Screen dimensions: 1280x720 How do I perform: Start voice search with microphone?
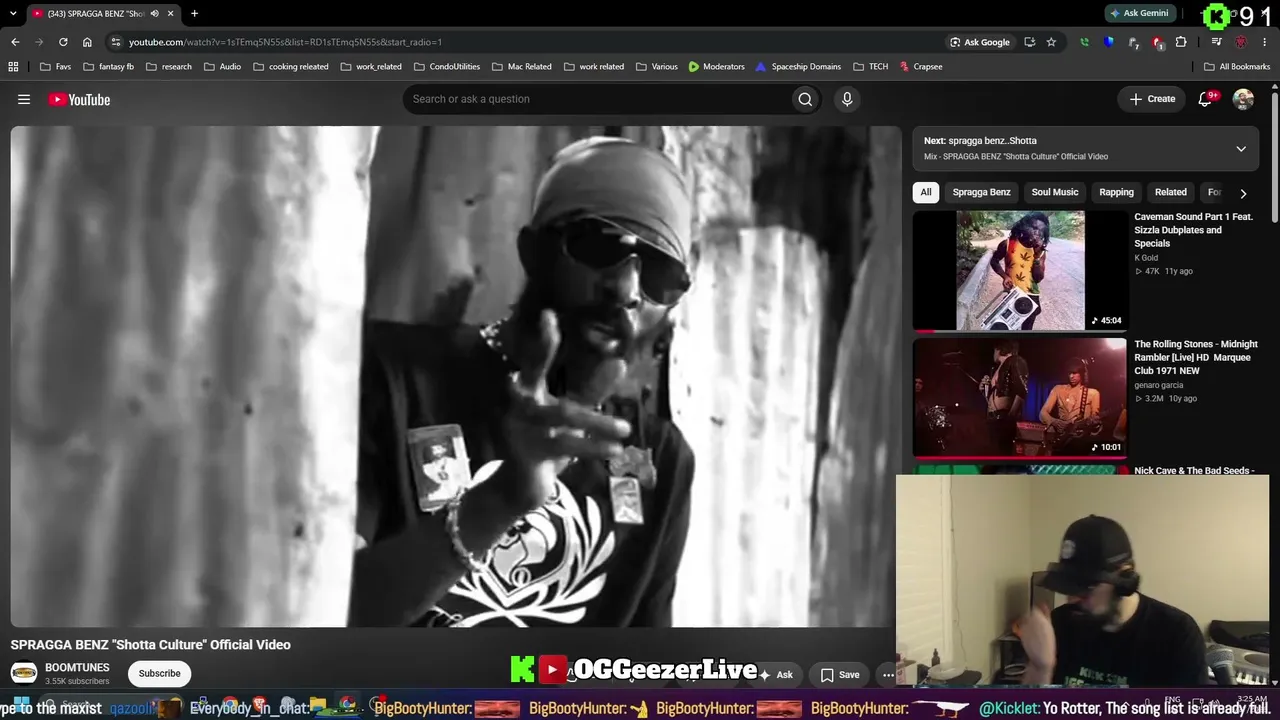coord(847,99)
